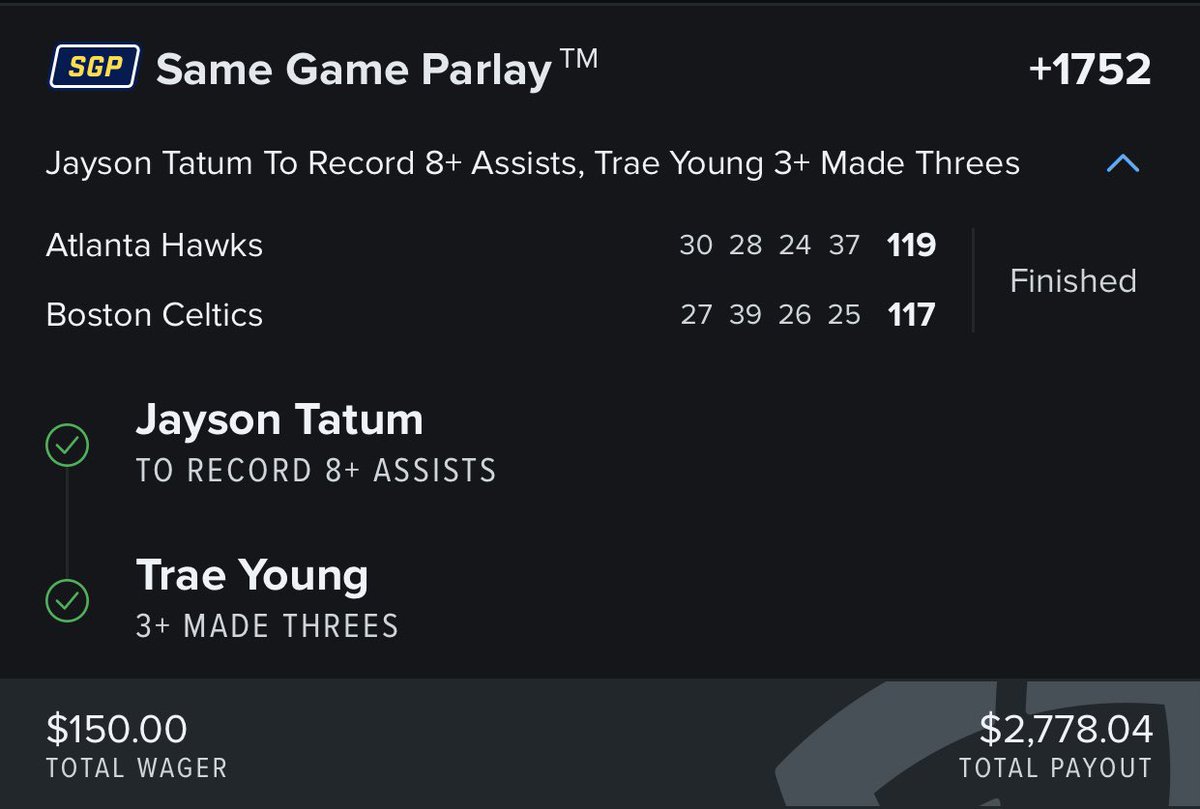Click the To Record 8+ Assists line
1200x809 pixels.
tap(316, 471)
